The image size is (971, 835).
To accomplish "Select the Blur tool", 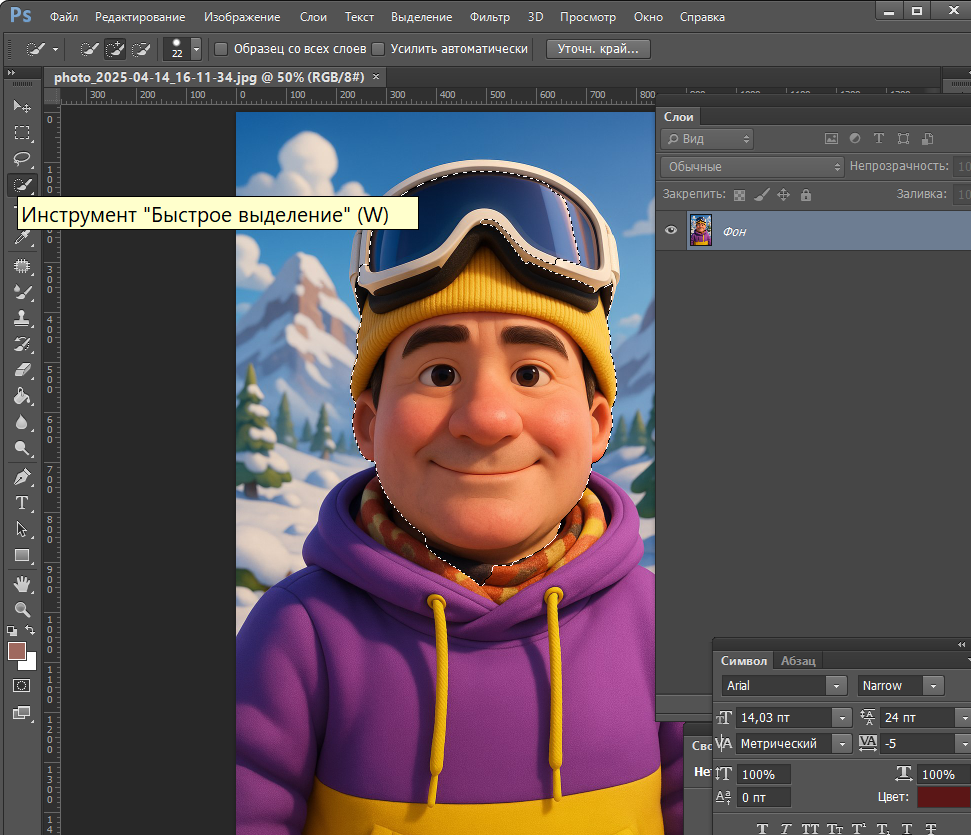I will pos(22,422).
